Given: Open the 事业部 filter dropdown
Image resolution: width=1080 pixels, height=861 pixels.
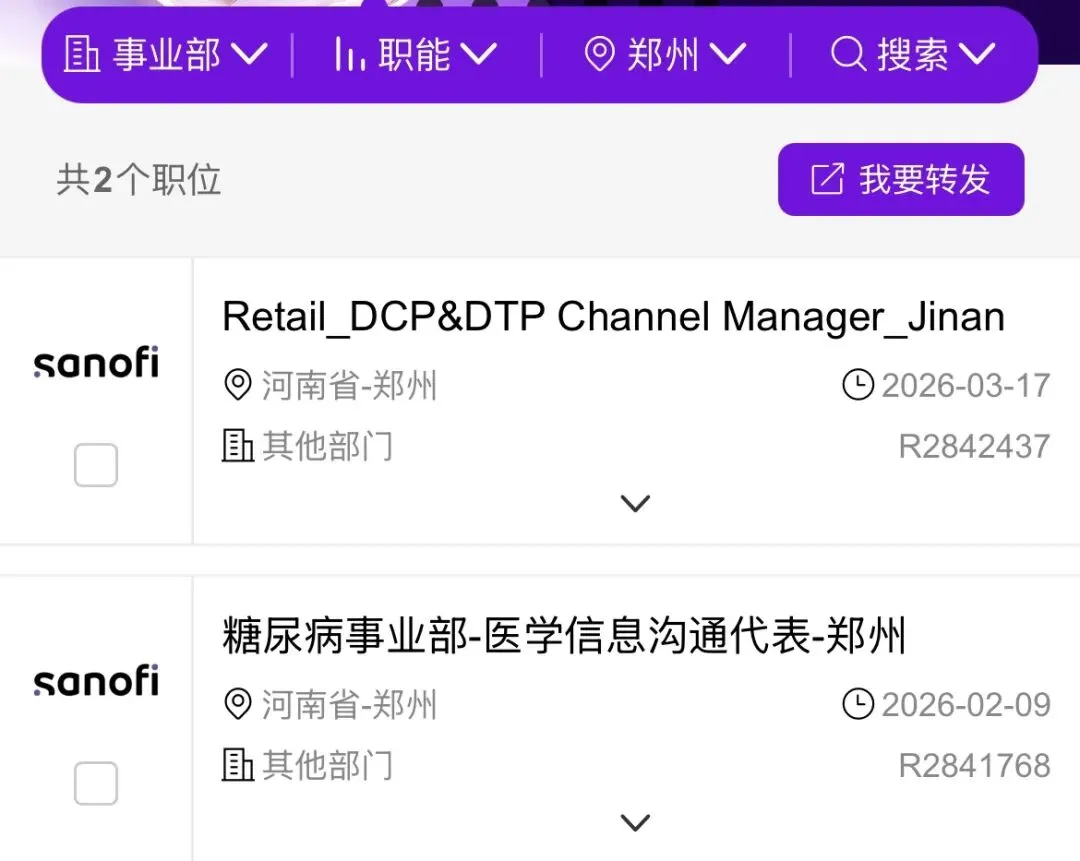Looking at the screenshot, I should coord(166,54).
